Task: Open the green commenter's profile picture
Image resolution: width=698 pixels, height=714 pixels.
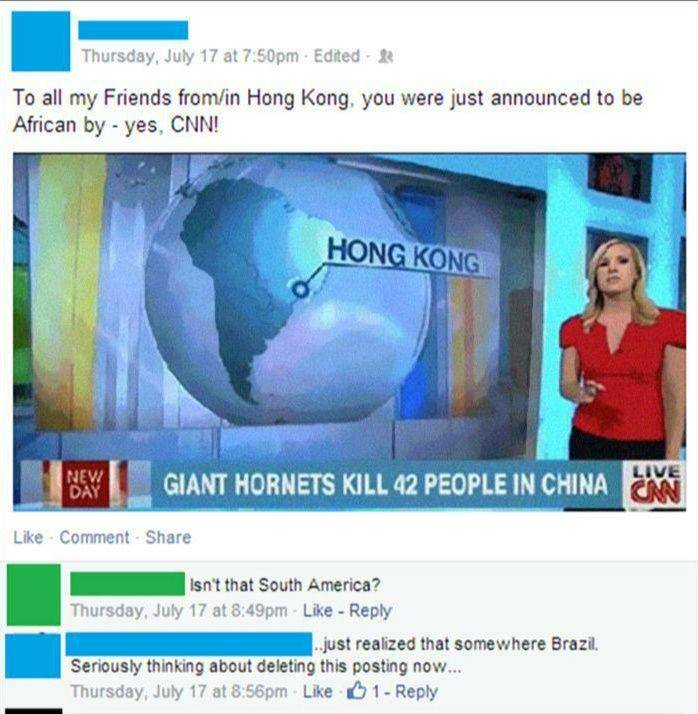Action: pos(34,595)
